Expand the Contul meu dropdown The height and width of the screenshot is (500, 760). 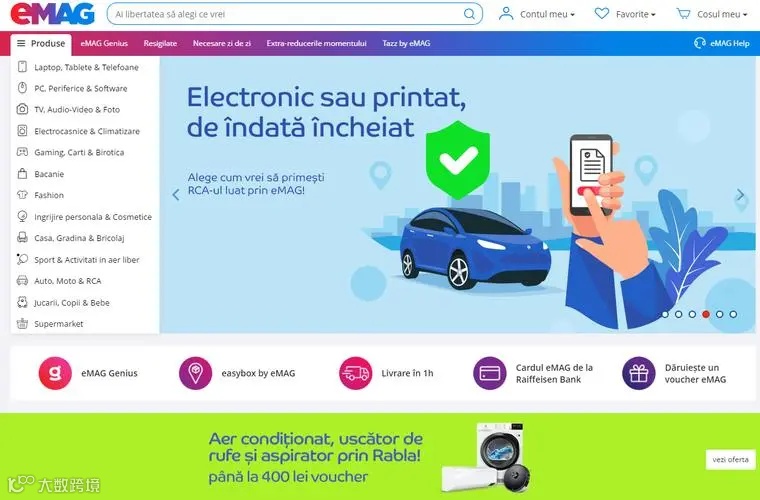pos(537,14)
